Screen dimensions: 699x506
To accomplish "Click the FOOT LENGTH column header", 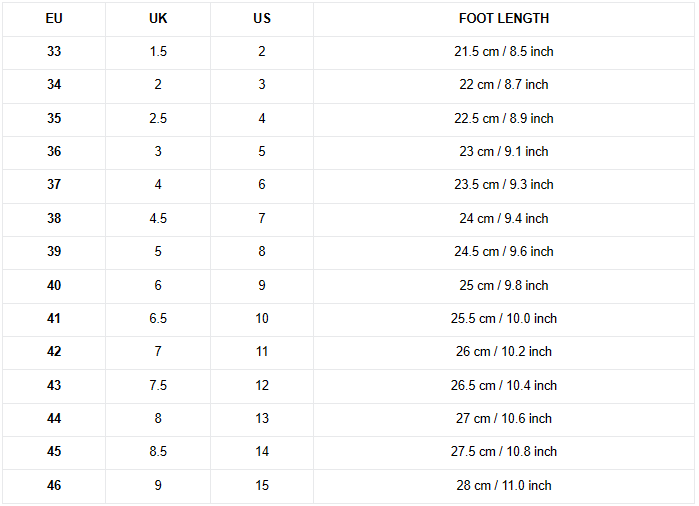I will pos(504,19).
